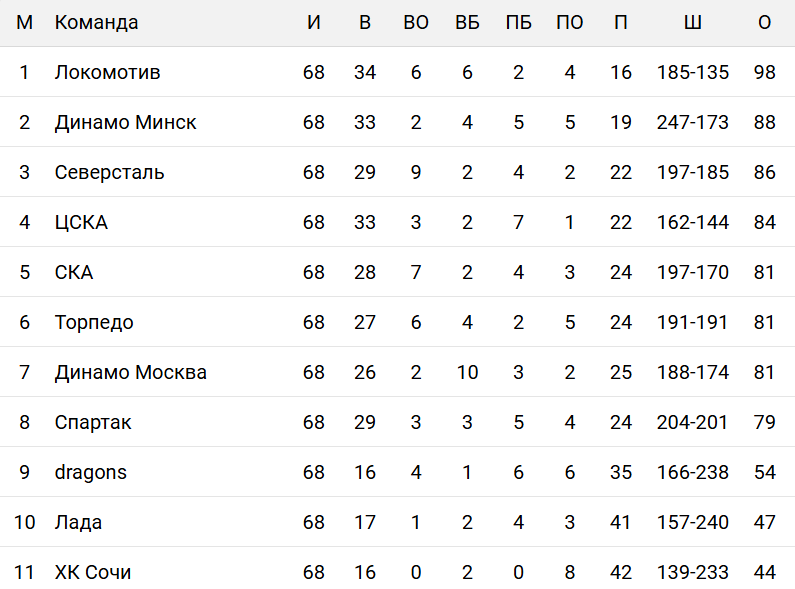Sort by the Команда column header
The height and width of the screenshot is (589, 795).
pos(96,22)
